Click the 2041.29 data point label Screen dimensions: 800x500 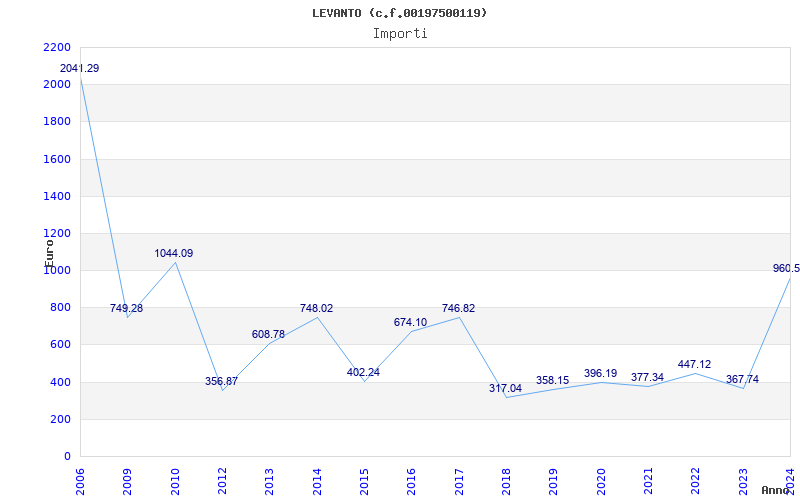tap(80, 68)
